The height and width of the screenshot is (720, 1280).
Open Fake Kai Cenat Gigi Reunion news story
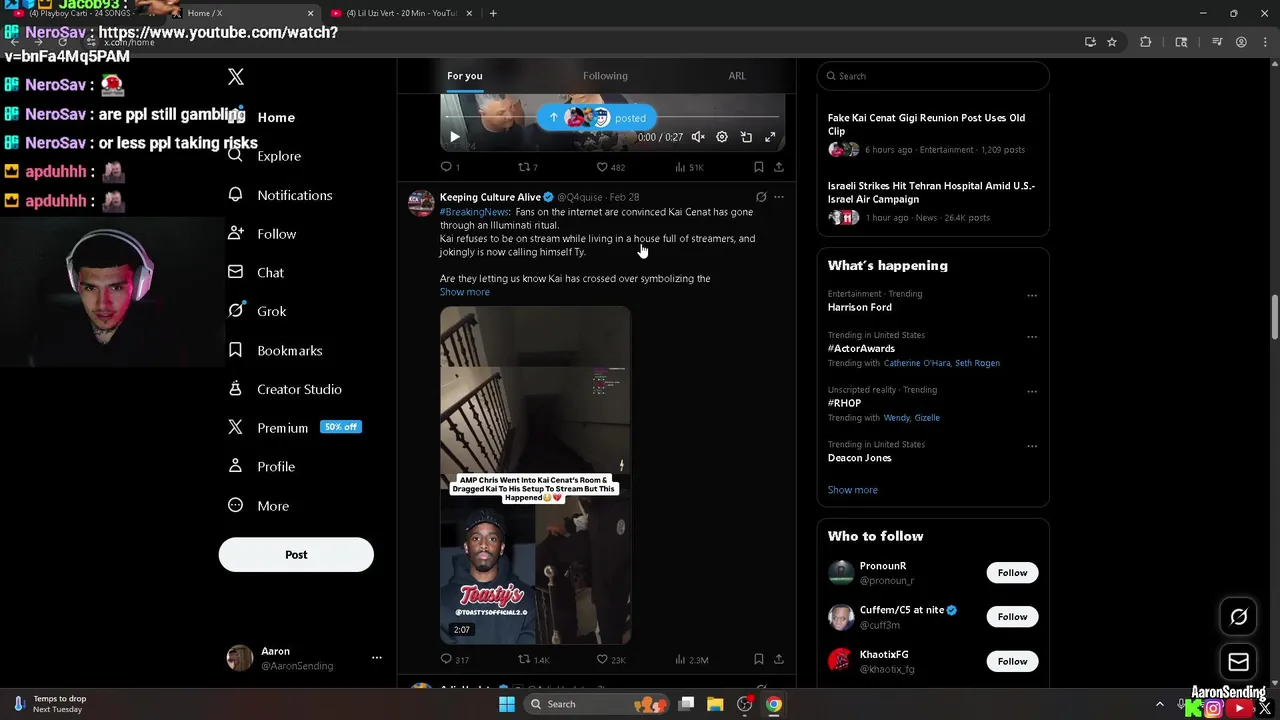click(933, 133)
